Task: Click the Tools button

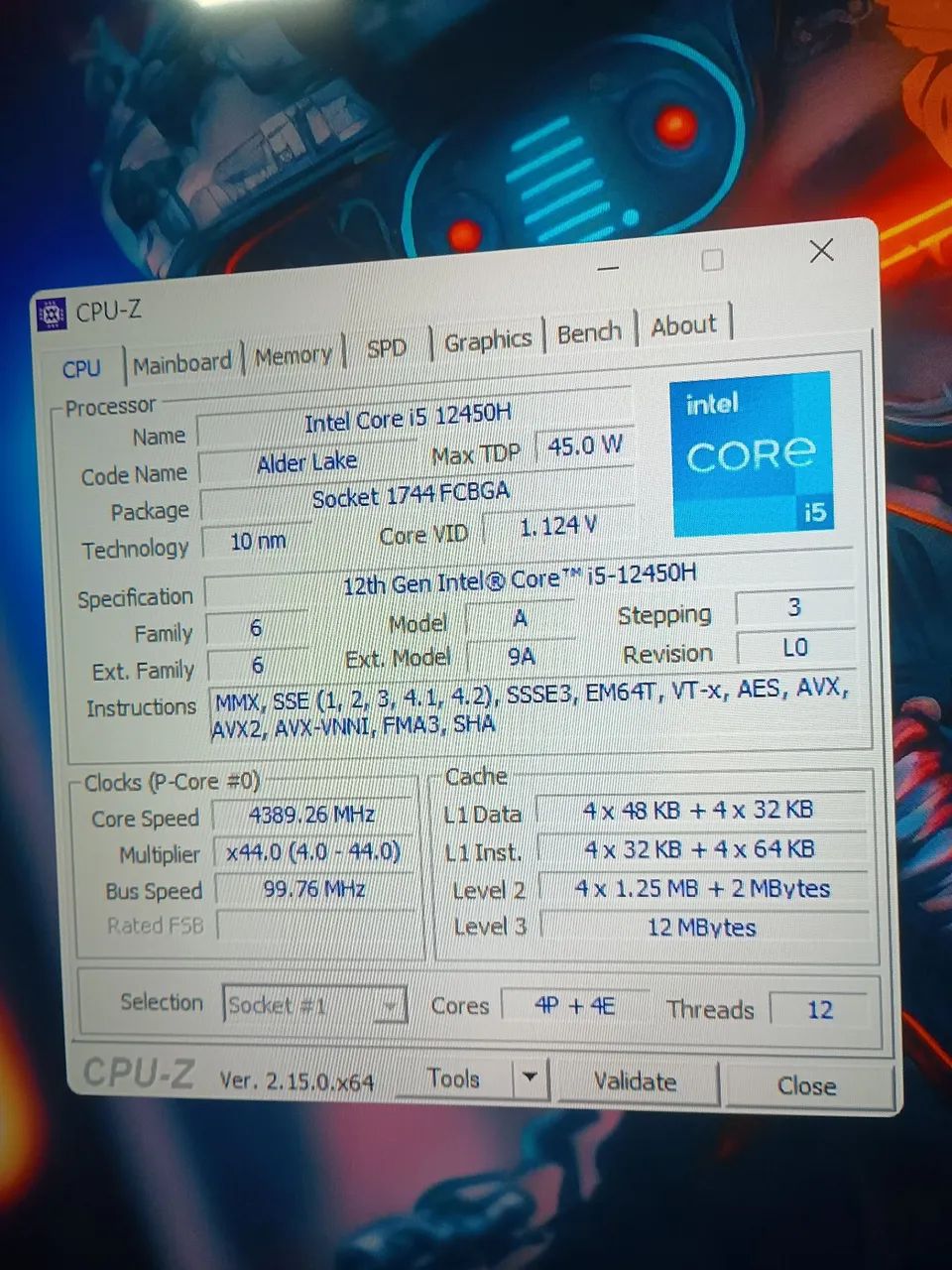Action: coord(454,1079)
